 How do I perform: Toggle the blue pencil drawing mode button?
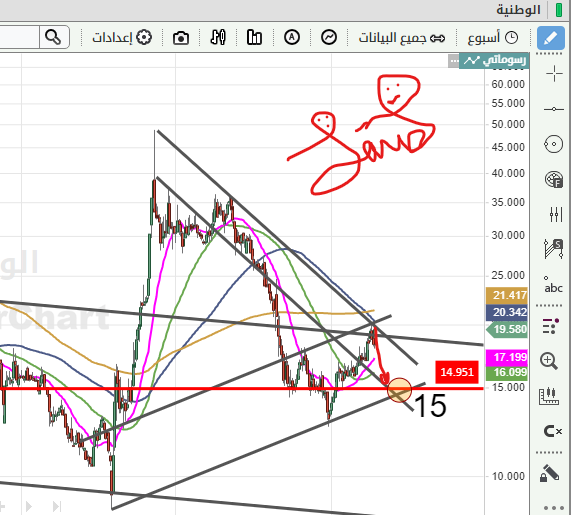550,38
